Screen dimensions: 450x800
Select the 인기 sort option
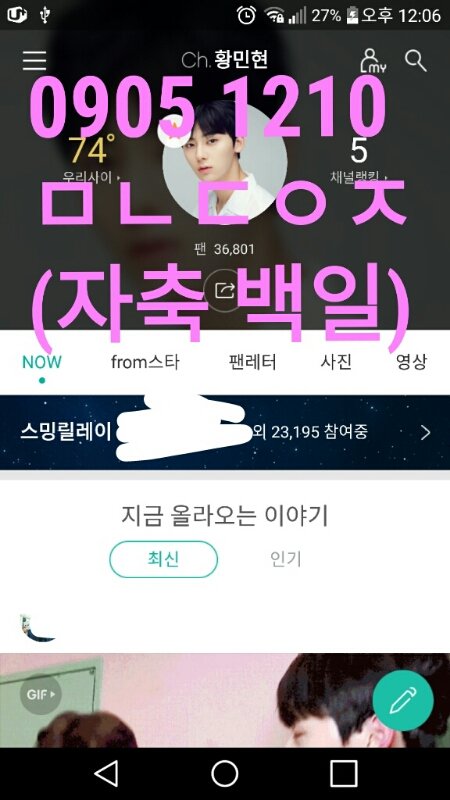pos(286,560)
